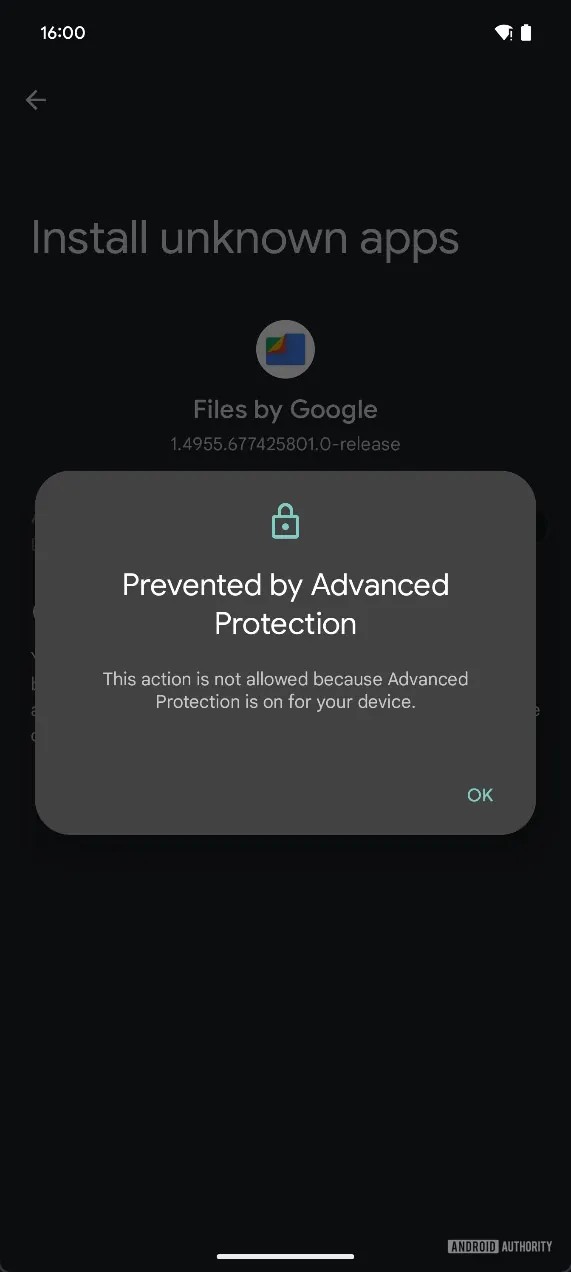Viewport: 571px width, 1272px height.
Task: Tap the 1.4955.677425801.0-release version text
Action: click(285, 444)
